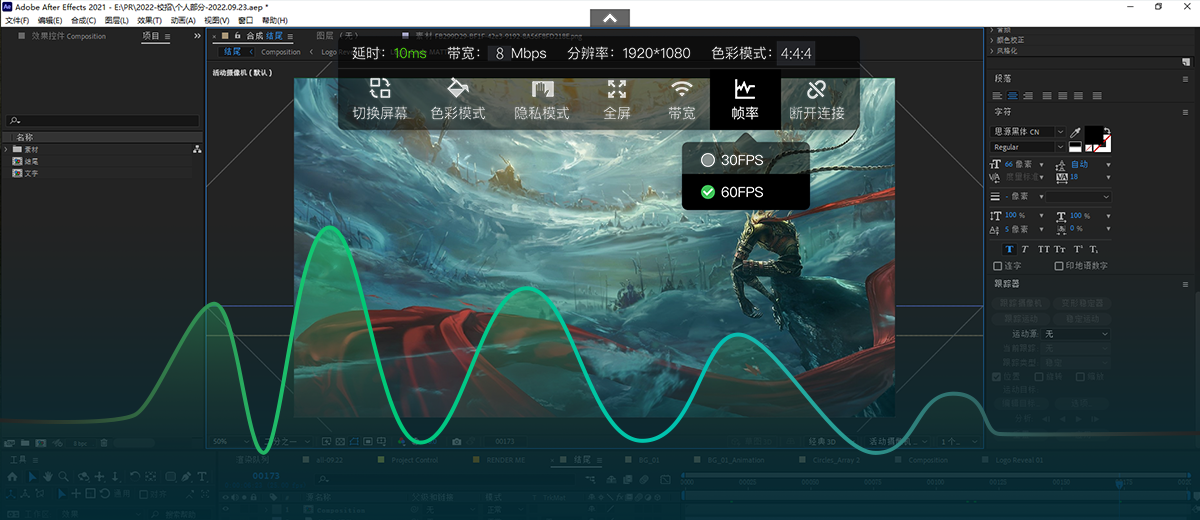
Task: Enable the 连字 ligatures checkbox
Action: tap(998, 266)
